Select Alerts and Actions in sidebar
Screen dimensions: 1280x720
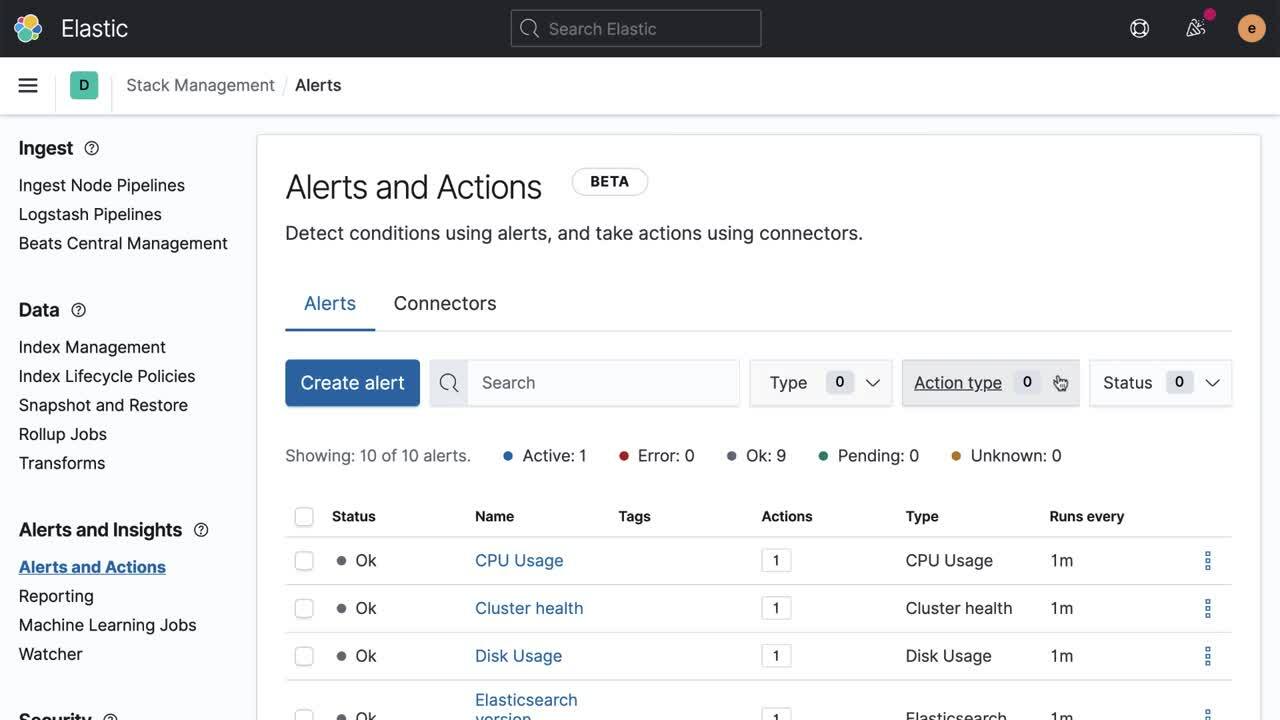point(92,567)
